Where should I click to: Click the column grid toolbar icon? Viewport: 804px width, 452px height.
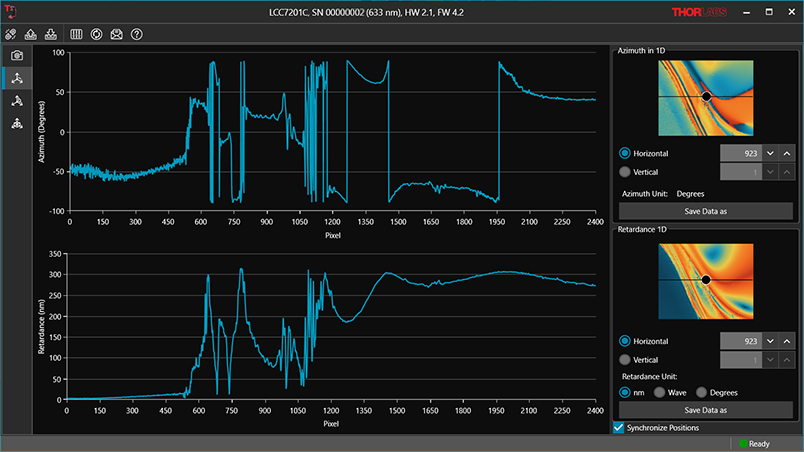76,34
